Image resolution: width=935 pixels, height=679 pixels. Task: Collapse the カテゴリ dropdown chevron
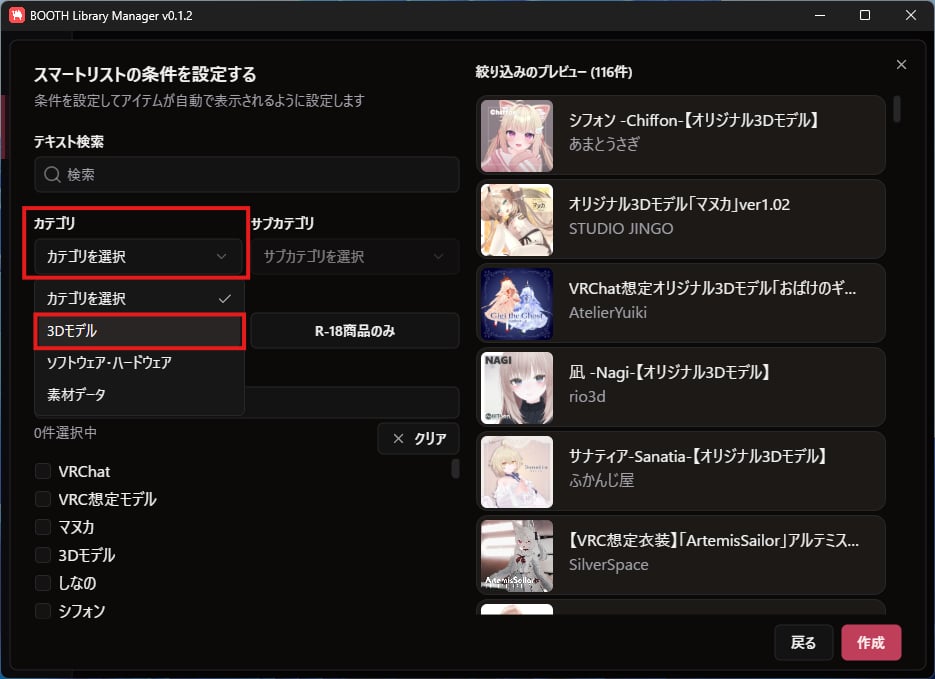(x=221, y=256)
